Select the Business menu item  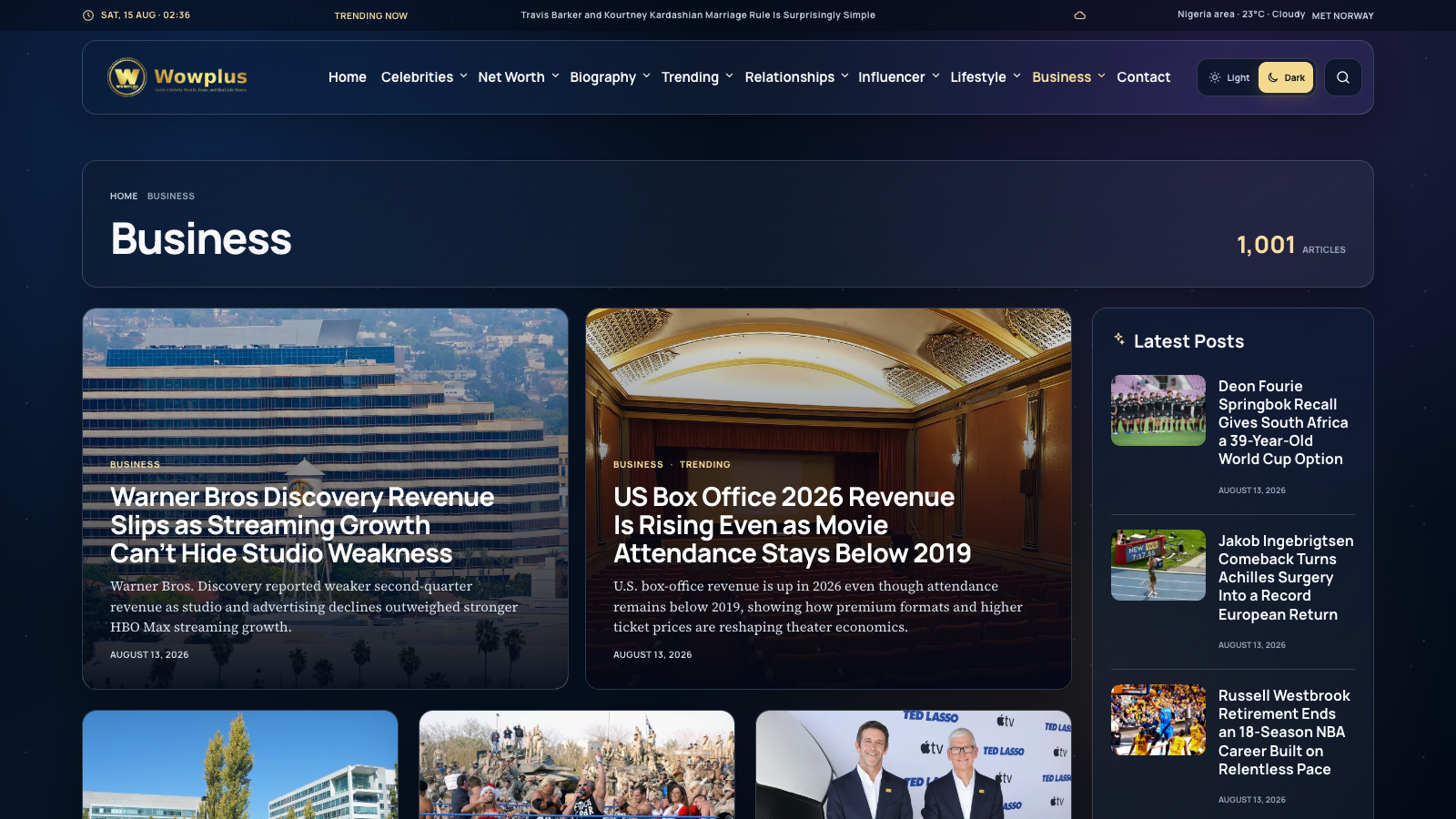point(1062,77)
